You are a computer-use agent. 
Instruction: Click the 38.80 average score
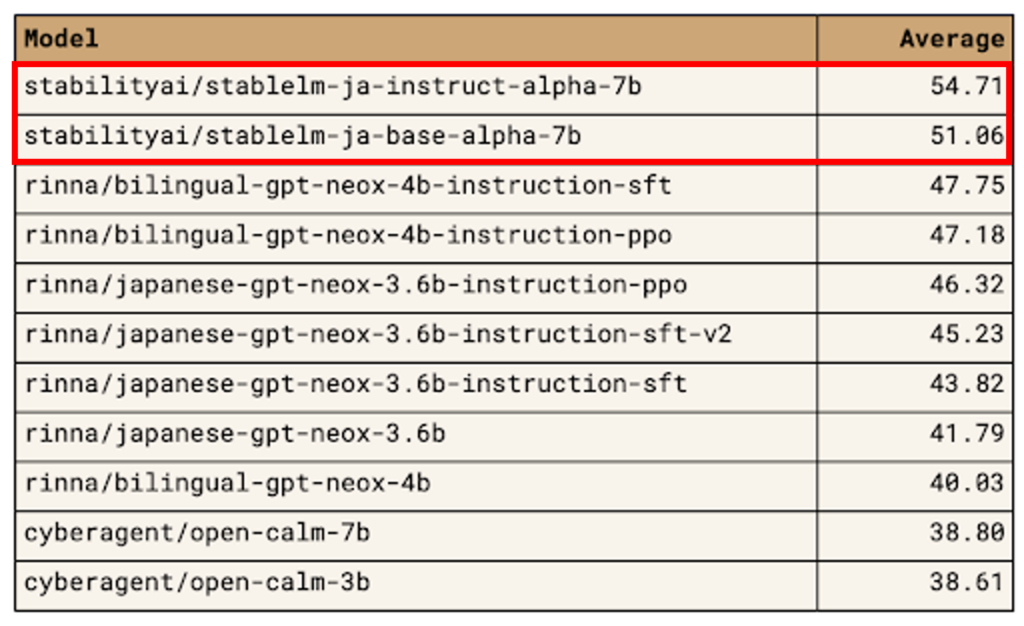point(967,532)
